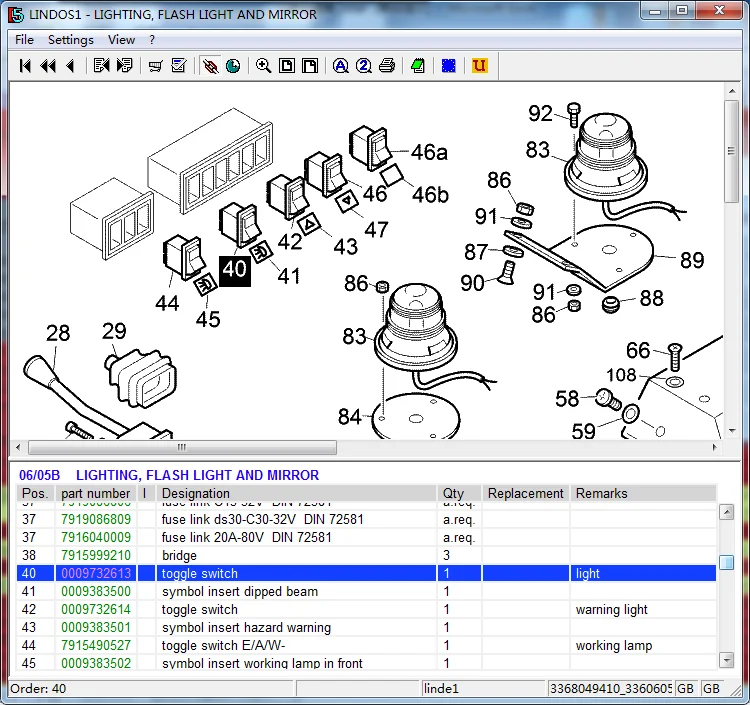Toggle the chain link tool icon
Viewport: 750px width, 705px height.
tap(210, 66)
